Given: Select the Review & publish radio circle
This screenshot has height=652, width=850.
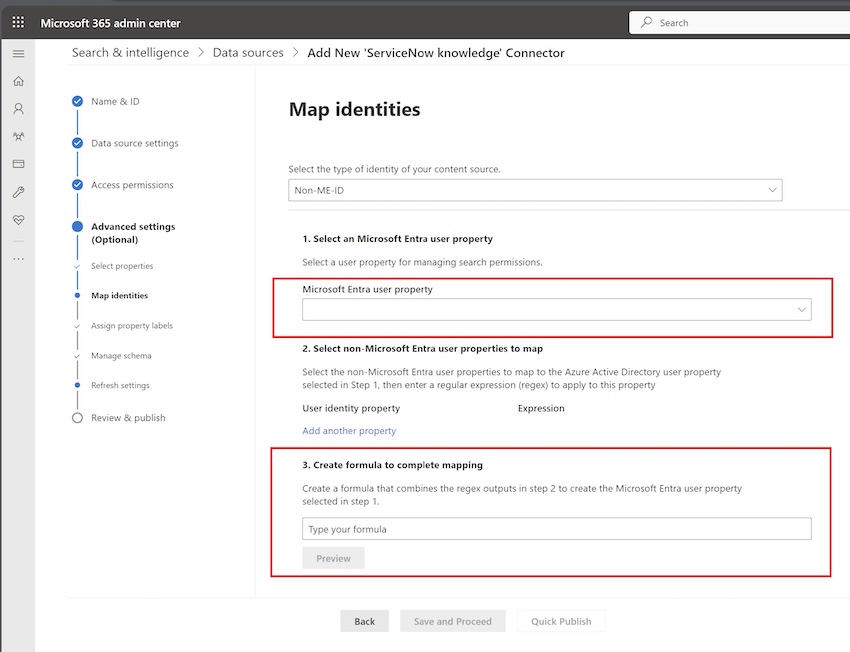Looking at the screenshot, I should pyautogui.click(x=77, y=418).
